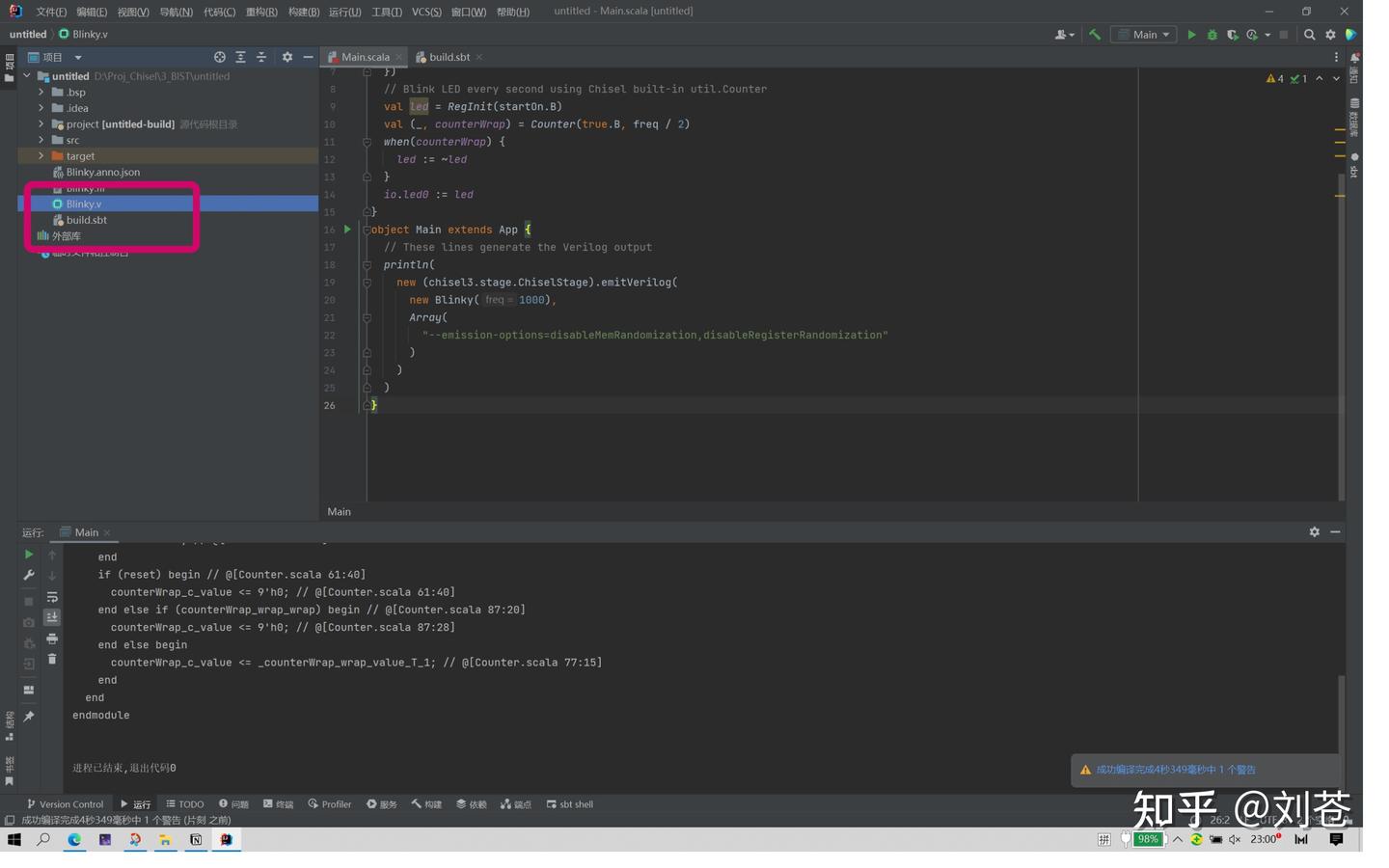Clear console output with the trash icon
1389x868 pixels.
coord(52,659)
